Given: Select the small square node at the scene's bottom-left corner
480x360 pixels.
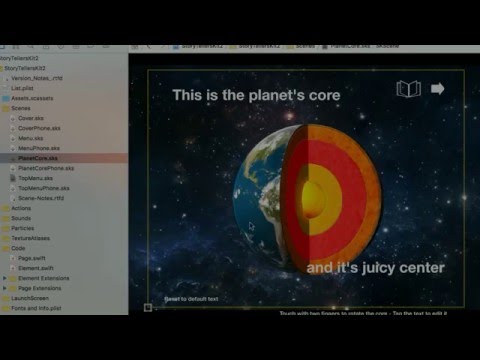Looking at the screenshot, I should (148, 307).
